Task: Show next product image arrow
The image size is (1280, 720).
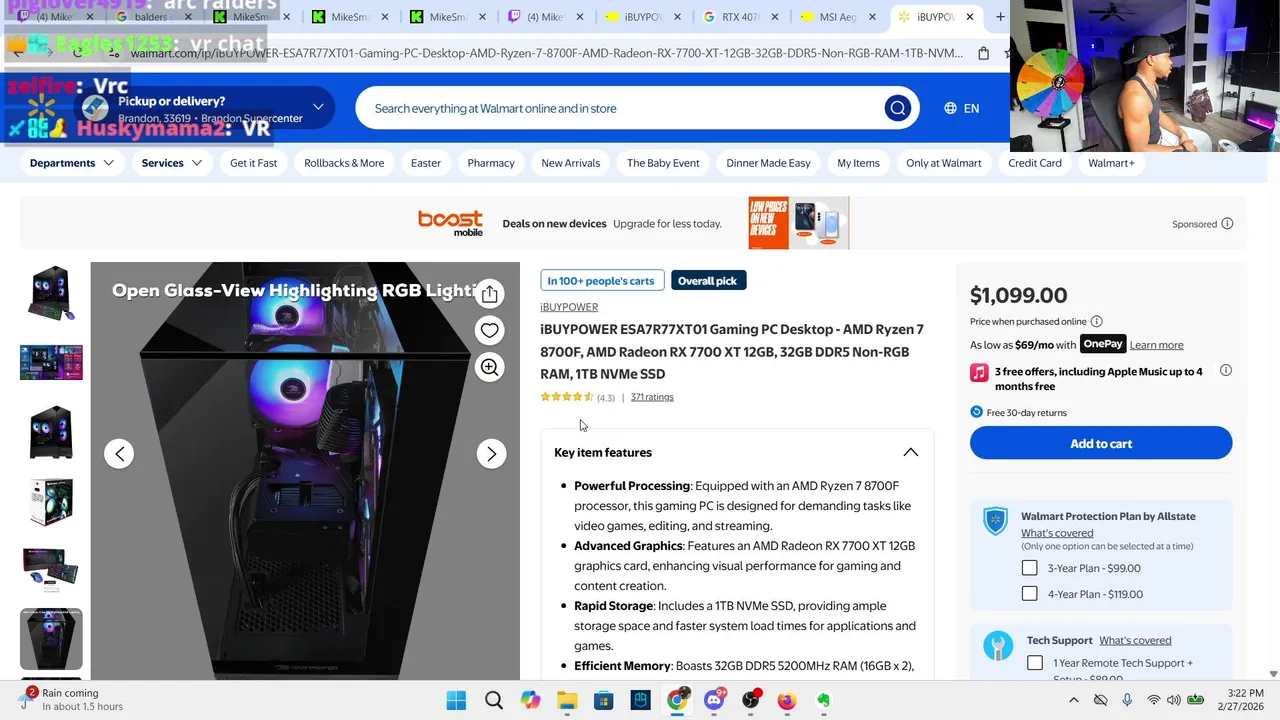Action: point(491,454)
